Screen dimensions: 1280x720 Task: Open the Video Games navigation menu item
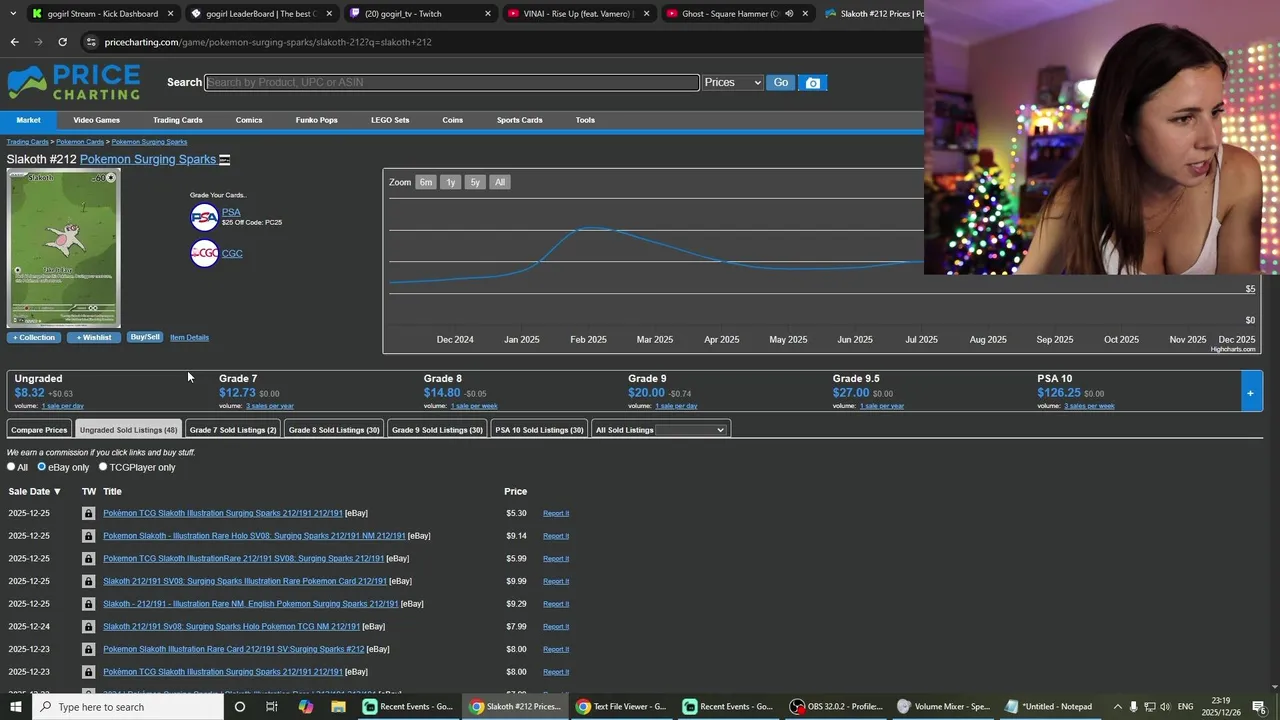click(x=96, y=120)
